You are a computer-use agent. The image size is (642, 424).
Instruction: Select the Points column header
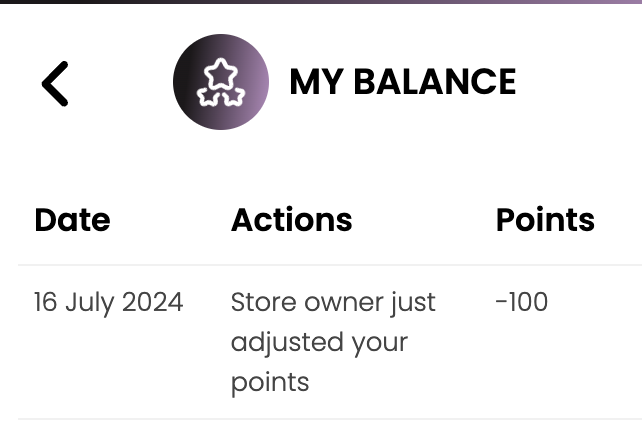[x=545, y=220]
